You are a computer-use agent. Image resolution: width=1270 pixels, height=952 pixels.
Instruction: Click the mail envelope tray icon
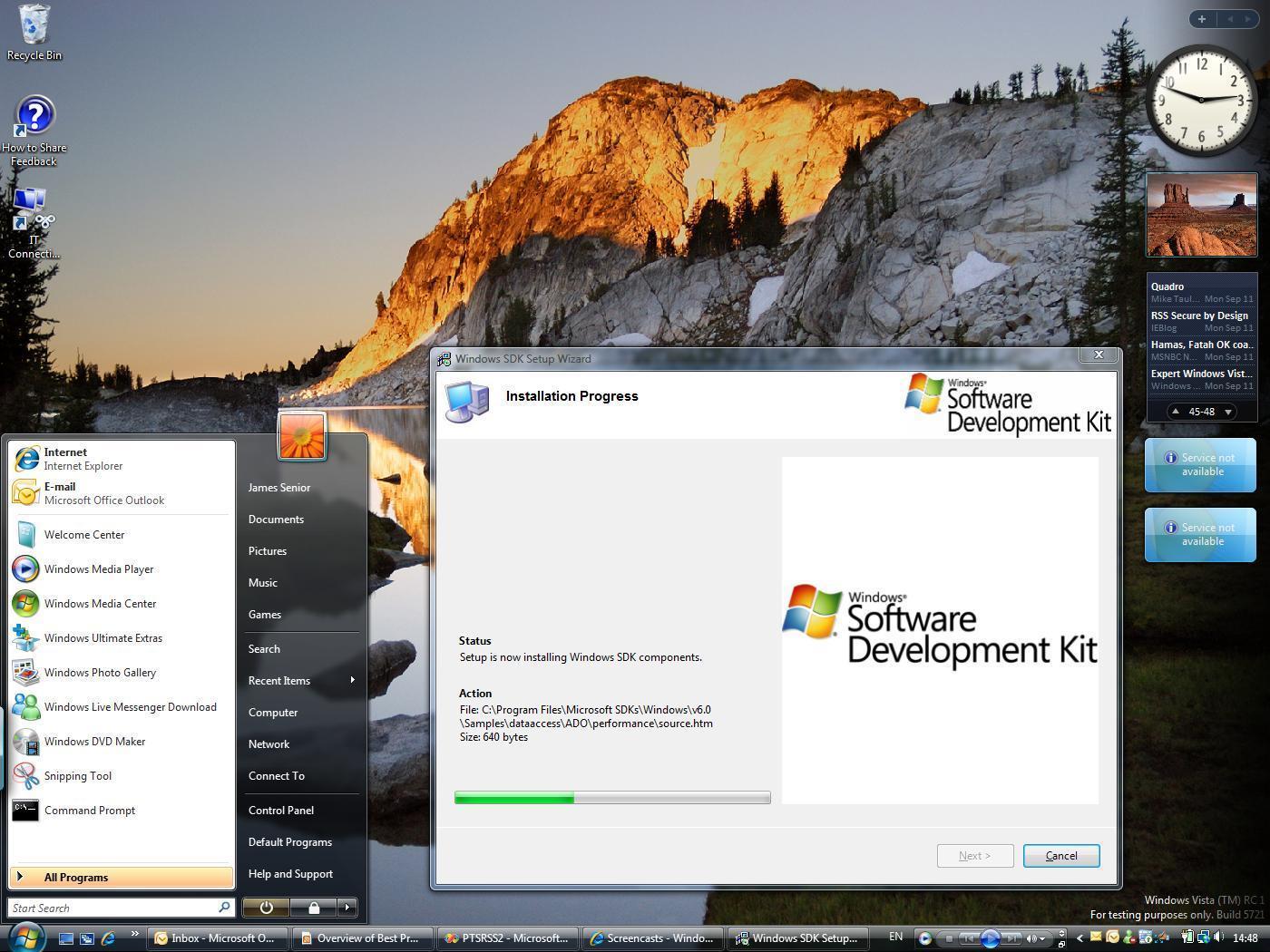click(1096, 937)
